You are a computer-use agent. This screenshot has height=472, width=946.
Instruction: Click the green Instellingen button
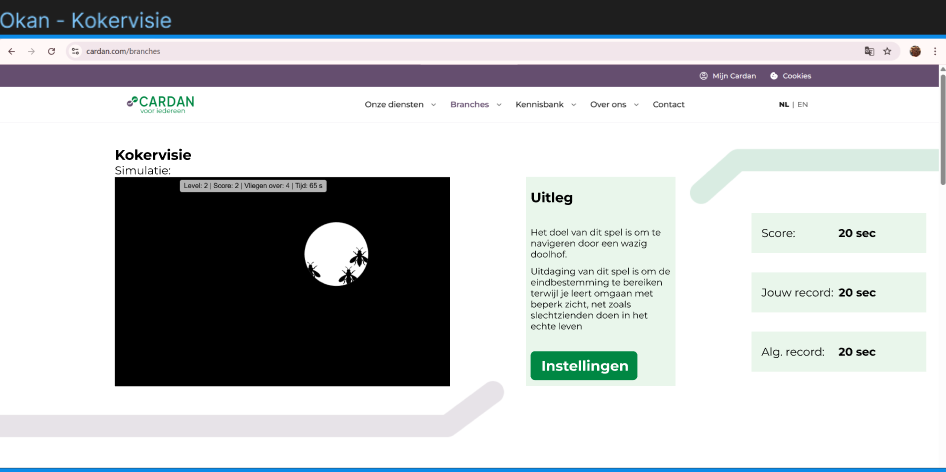[x=584, y=366]
